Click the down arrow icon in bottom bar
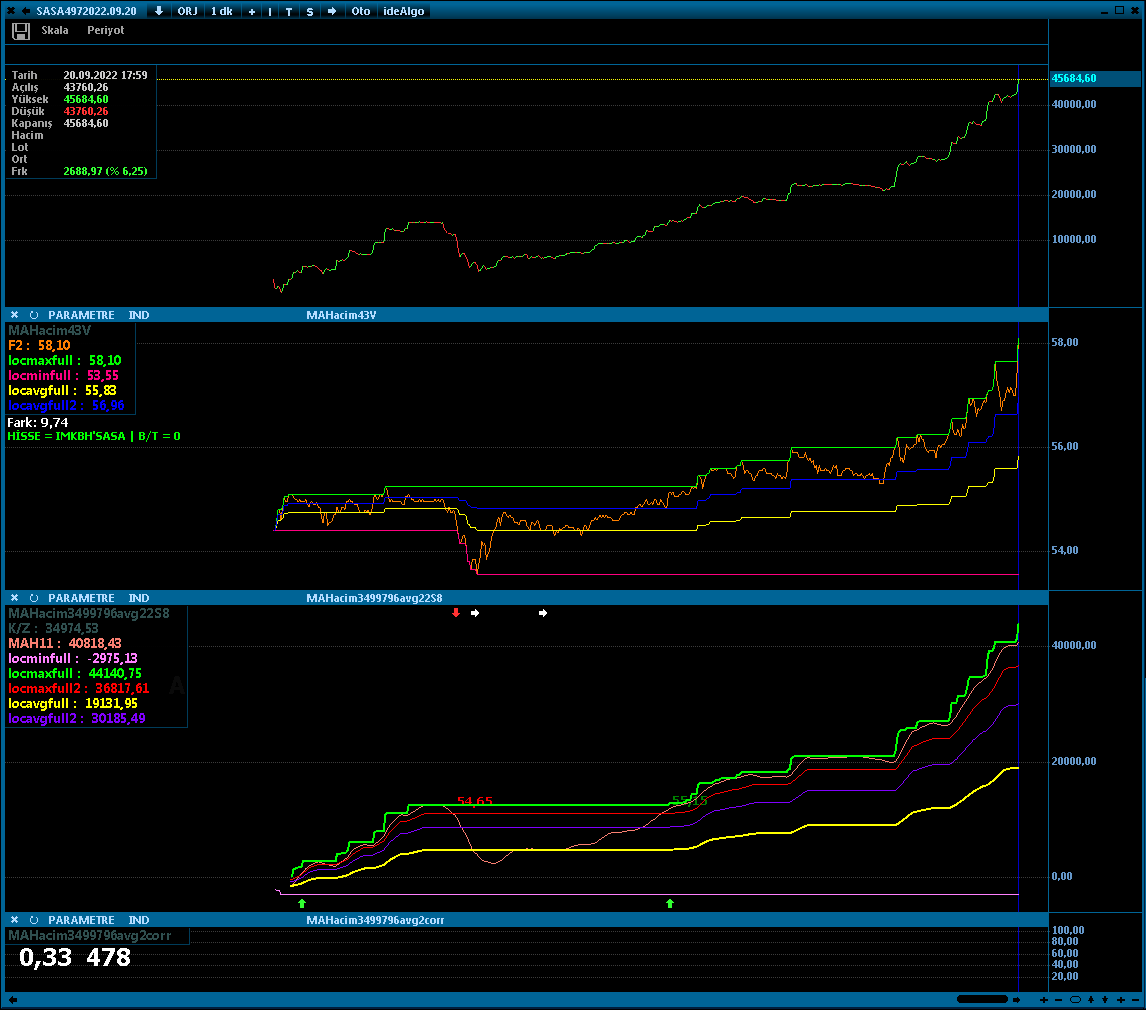Image resolution: width=1146 pixels, height=1010 pixels. point(1105,1000)
